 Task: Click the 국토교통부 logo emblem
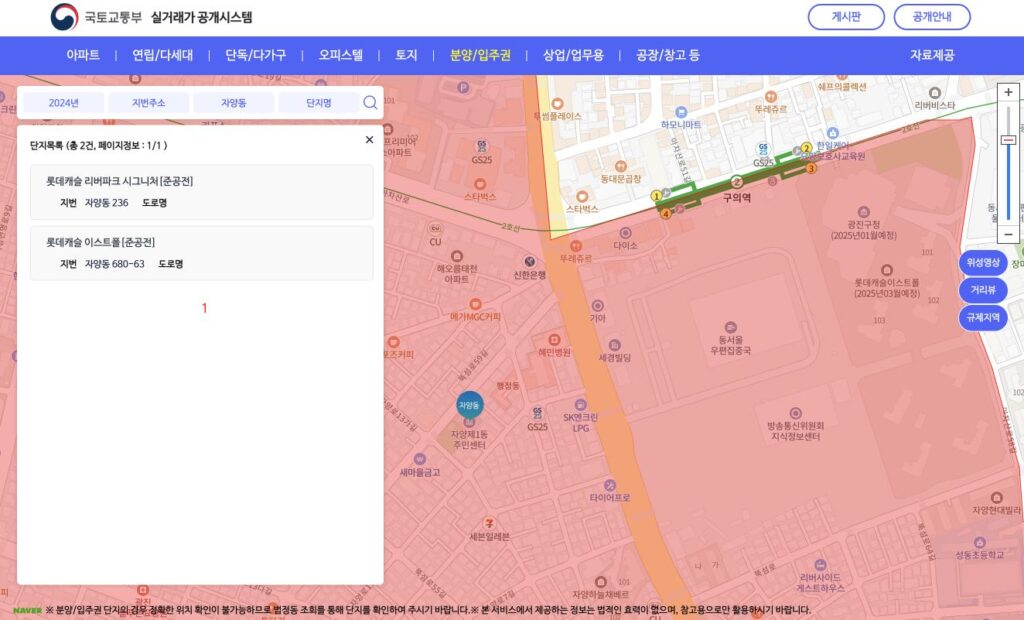pos(64,17)
